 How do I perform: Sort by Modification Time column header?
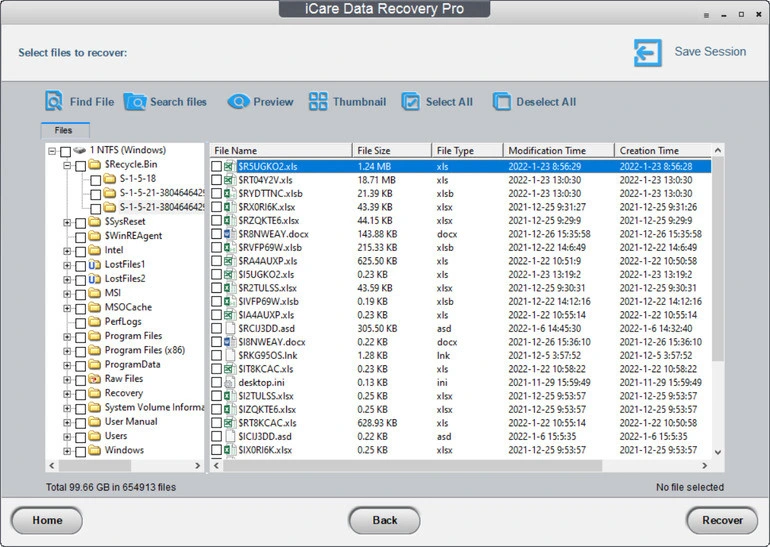pyautogui.click(x=559, y=151)
